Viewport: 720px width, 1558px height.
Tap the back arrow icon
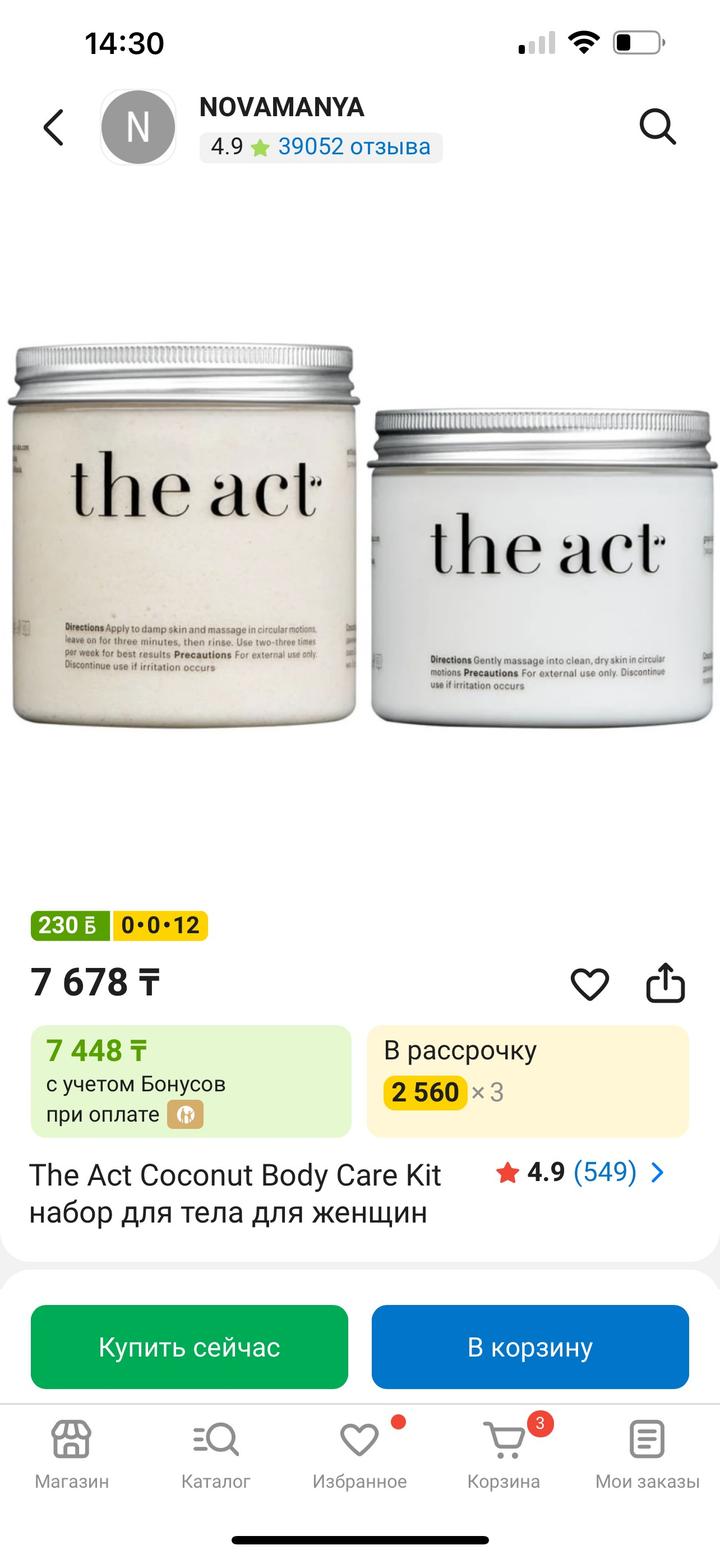54,127
